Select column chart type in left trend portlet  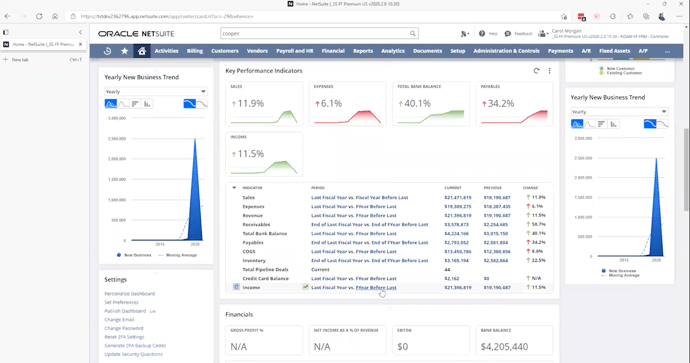[147, 104]
